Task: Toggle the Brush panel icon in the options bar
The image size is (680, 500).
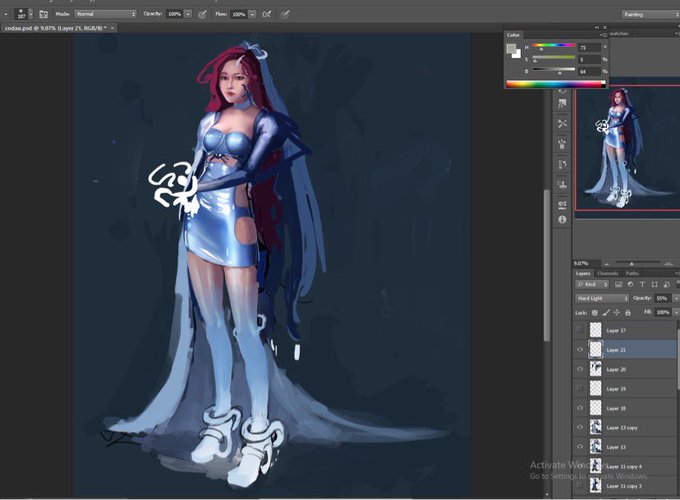Action: pyautogui.click(x=43, y=14)
